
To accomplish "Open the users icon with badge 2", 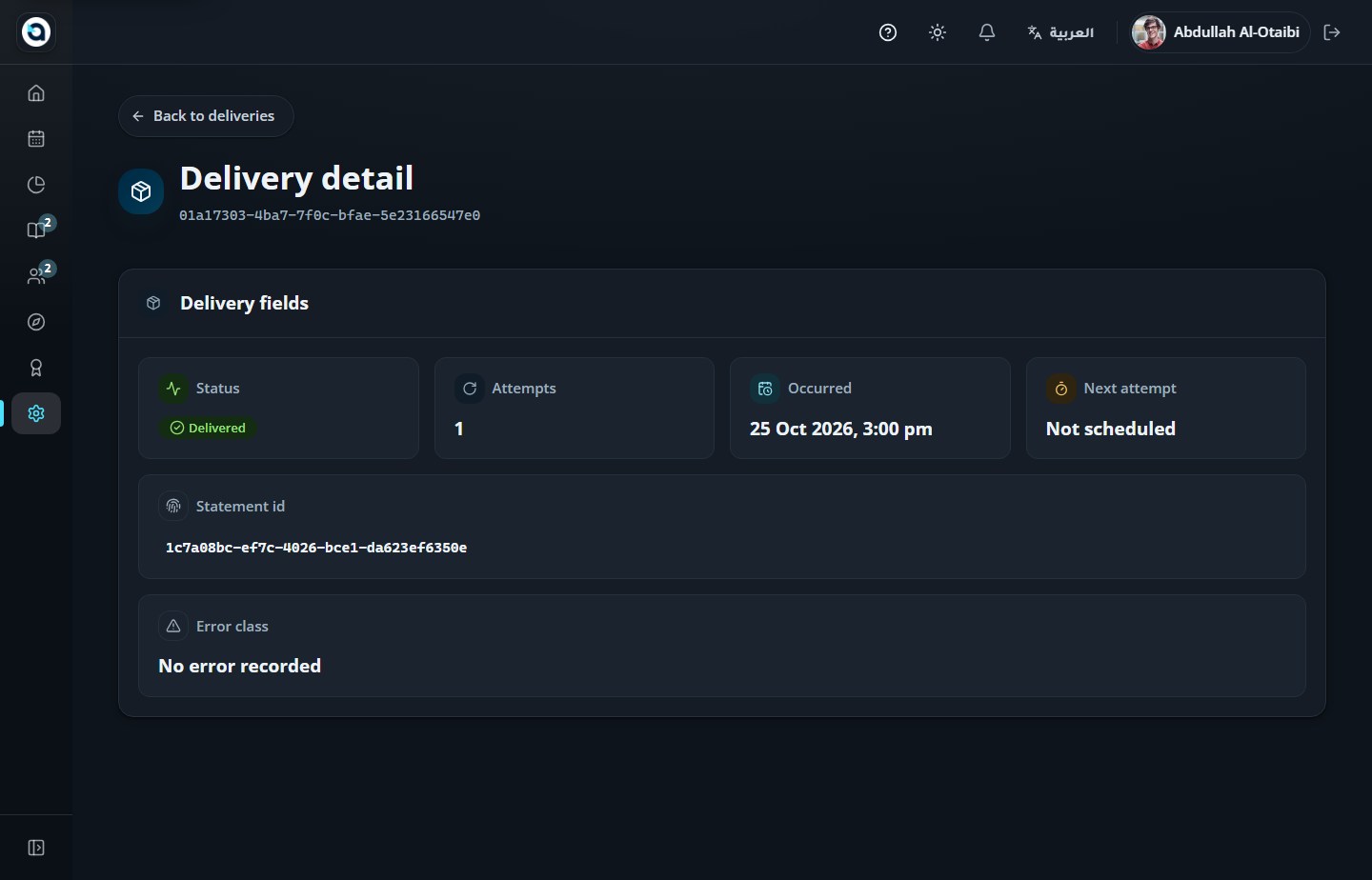I will pos(36,276).
